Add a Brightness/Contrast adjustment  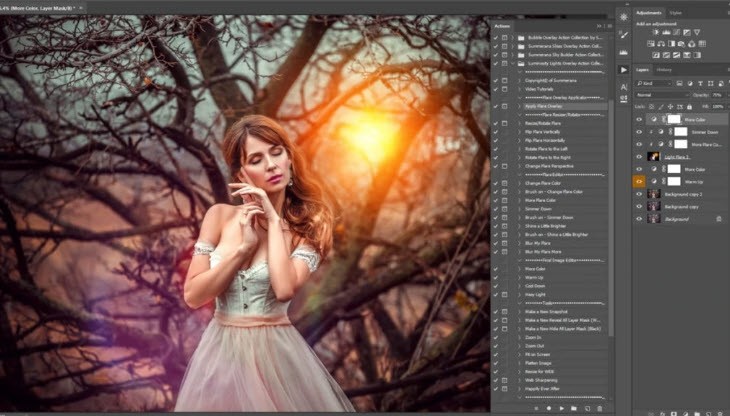[x=656, y=33]
